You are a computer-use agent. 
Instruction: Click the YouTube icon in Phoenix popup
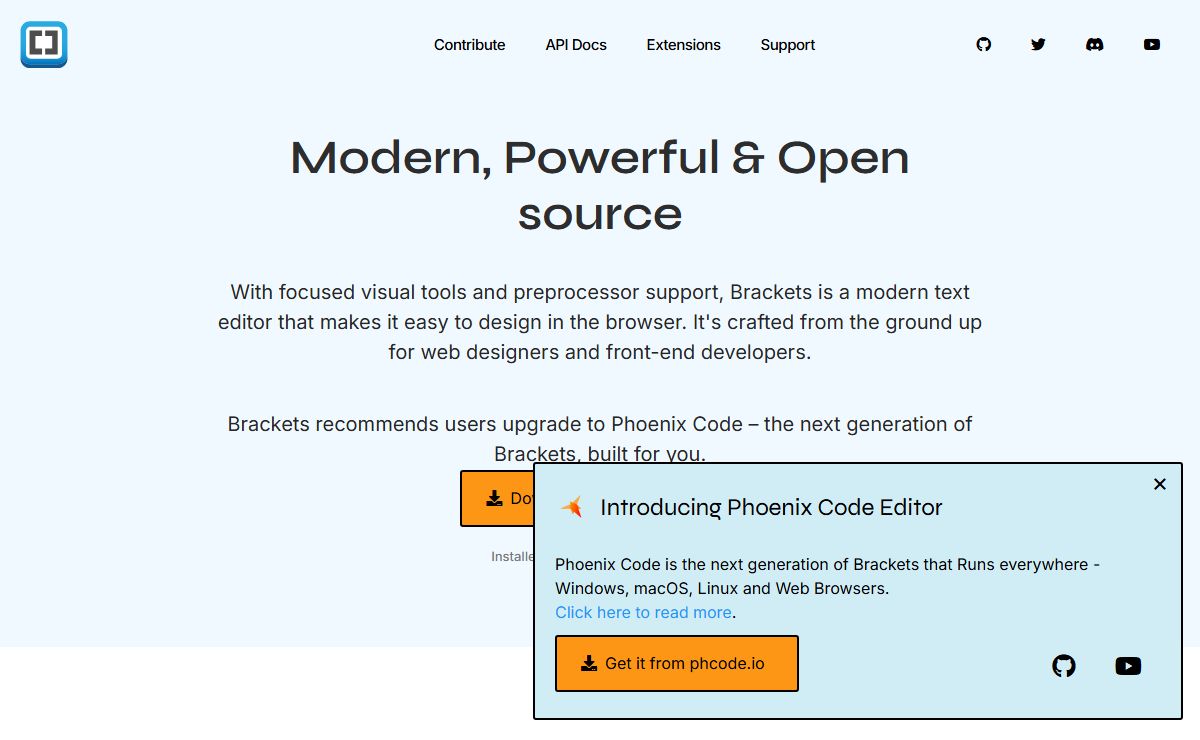click(1128, 666)
